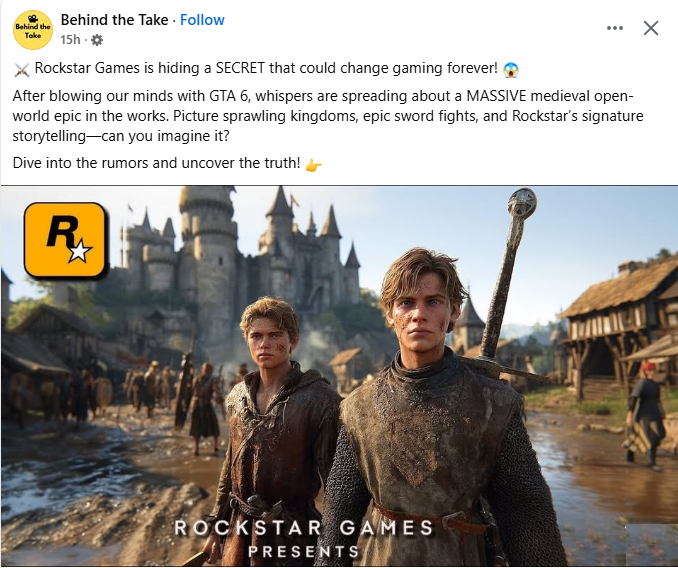Follow the Behind the Take page
Screen dimensions: 678x568
[x=202, y=20]
